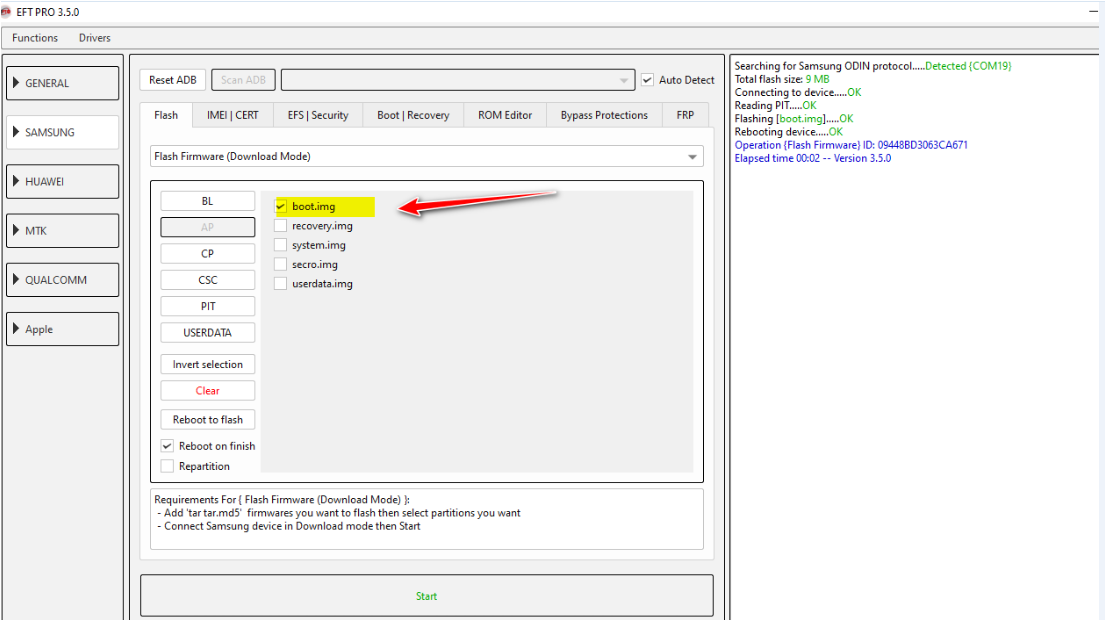This screenshot has height=626, width=1106.
Task: Click the 'Flashing [boot.img].....OK' log line
Action: pos(794,119)
